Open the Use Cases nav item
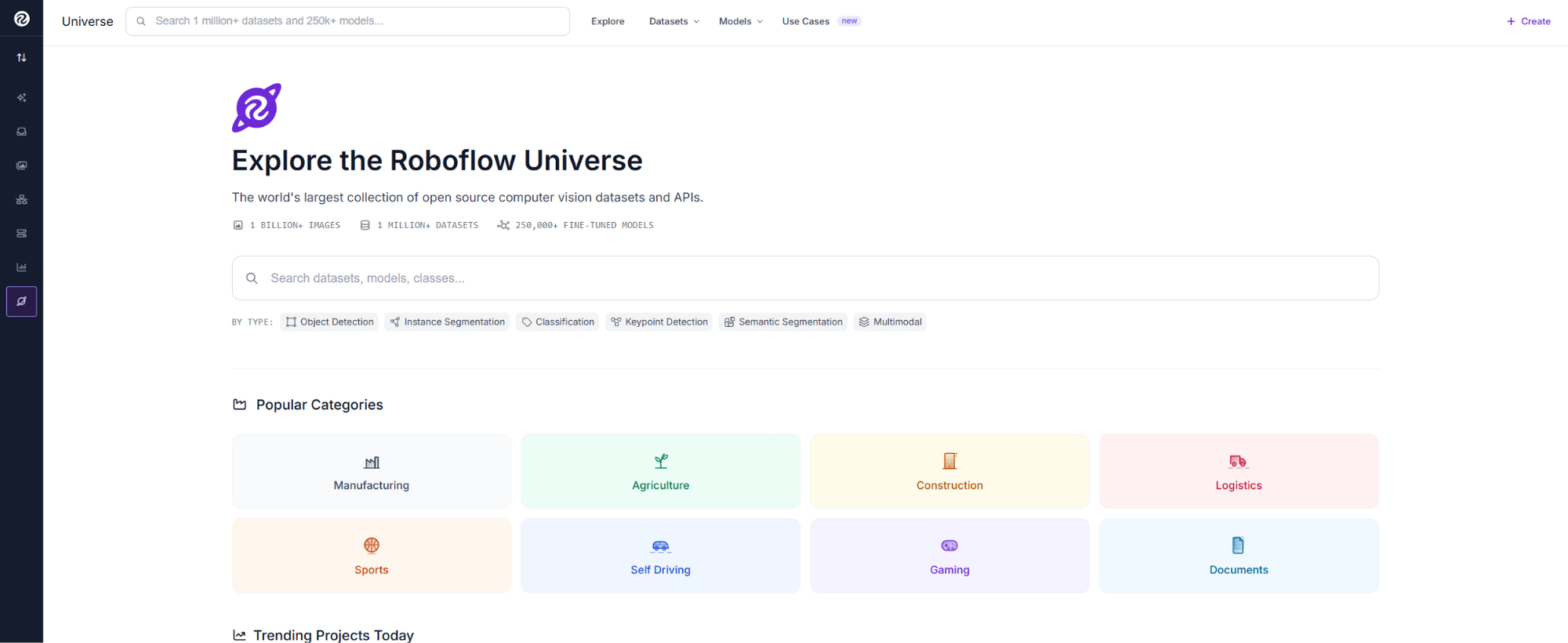Screen dimensions: 1568x643 [x=805, y=21]
